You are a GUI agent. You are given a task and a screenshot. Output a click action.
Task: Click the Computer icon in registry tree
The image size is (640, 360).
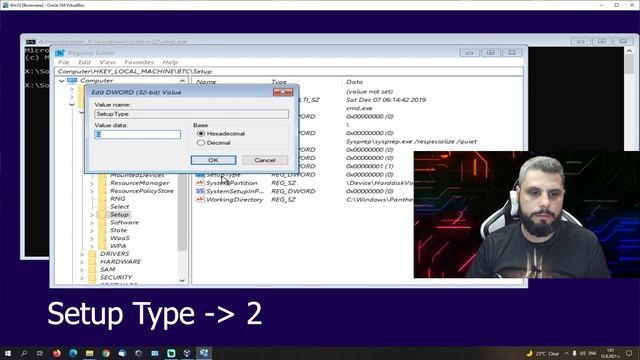click(x=72, y=81)
